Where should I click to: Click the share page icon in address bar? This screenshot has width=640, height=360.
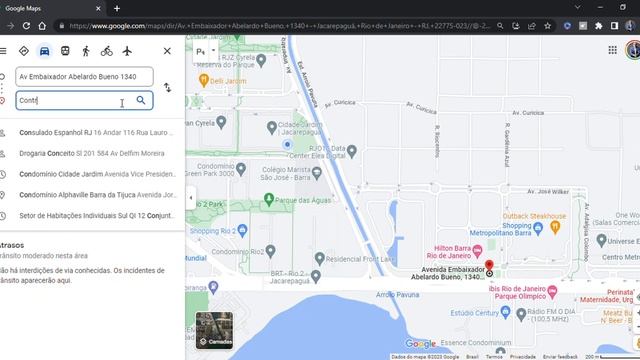point(531,26)
